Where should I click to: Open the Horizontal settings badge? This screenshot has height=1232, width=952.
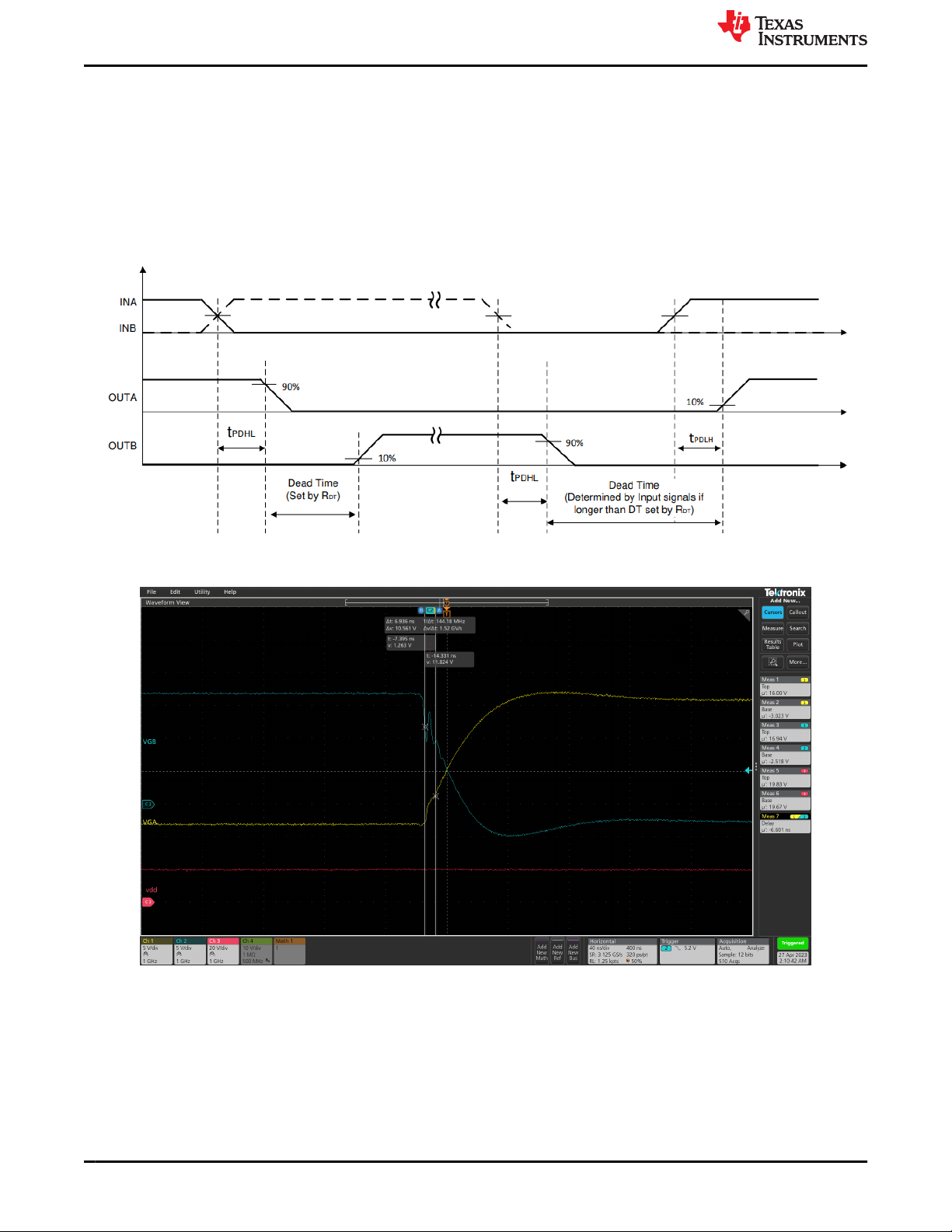tap(622, 951)
